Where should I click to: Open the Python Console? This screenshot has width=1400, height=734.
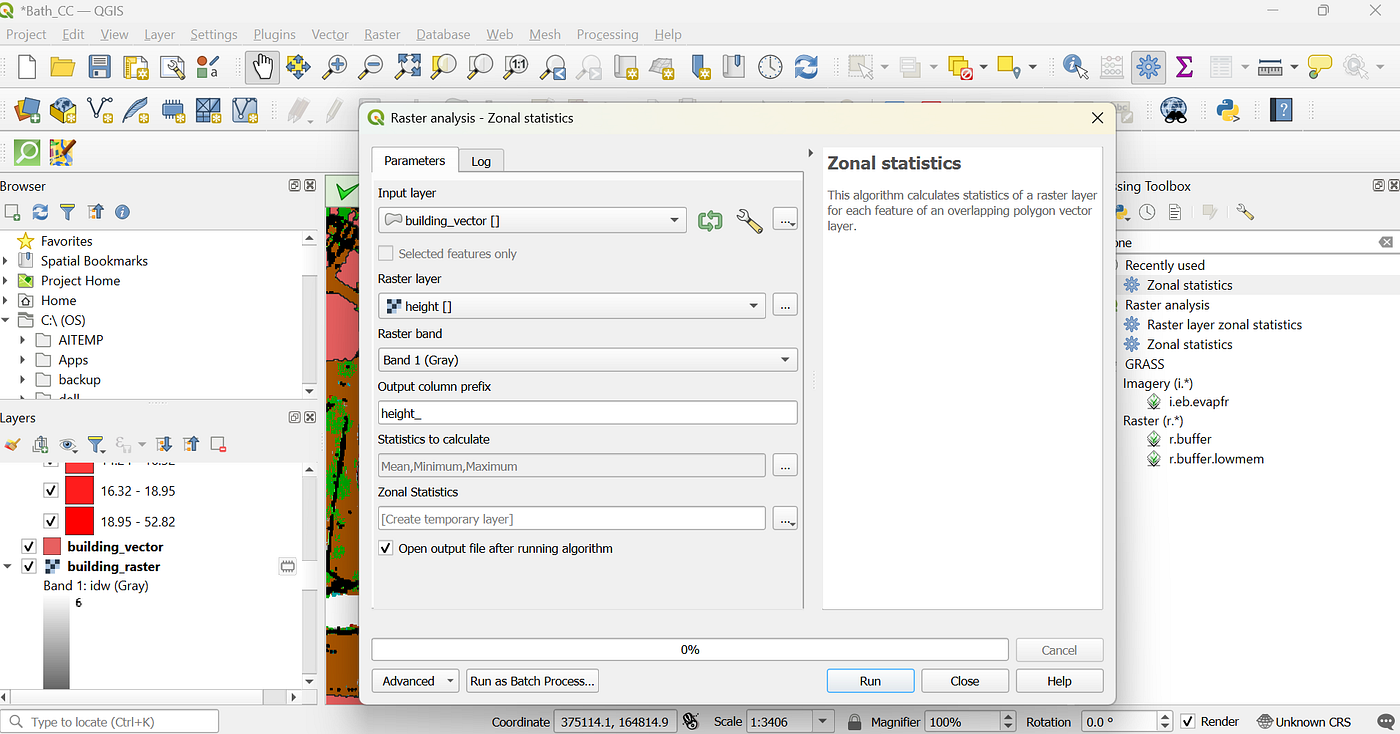[x=1229, y=109]
